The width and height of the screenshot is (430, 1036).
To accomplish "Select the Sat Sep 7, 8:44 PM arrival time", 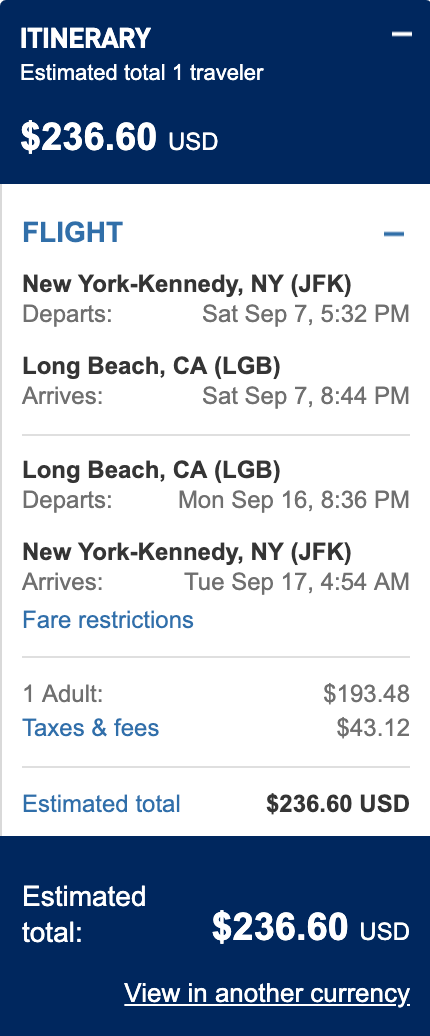I will tap(306, 396).
